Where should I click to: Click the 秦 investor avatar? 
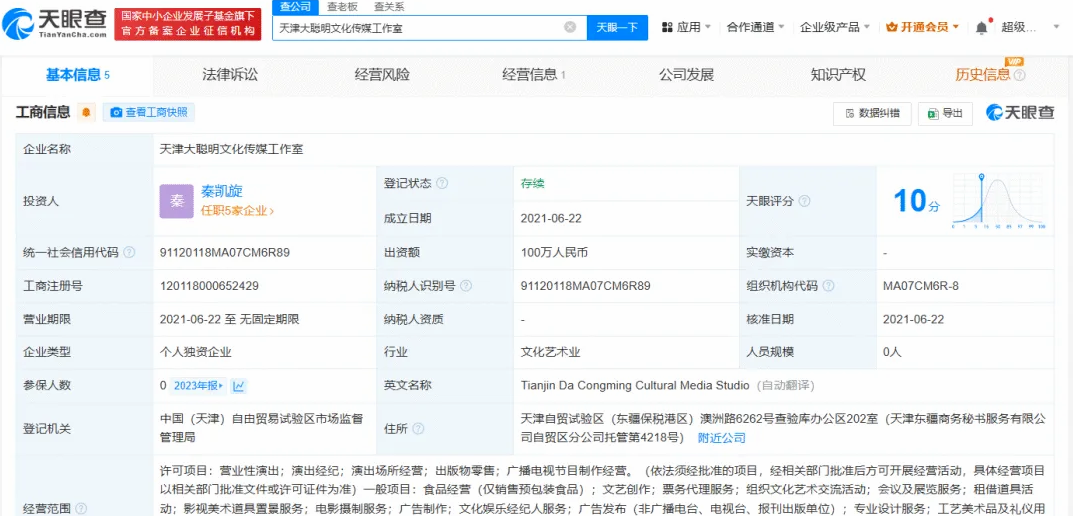coord(177,201)
